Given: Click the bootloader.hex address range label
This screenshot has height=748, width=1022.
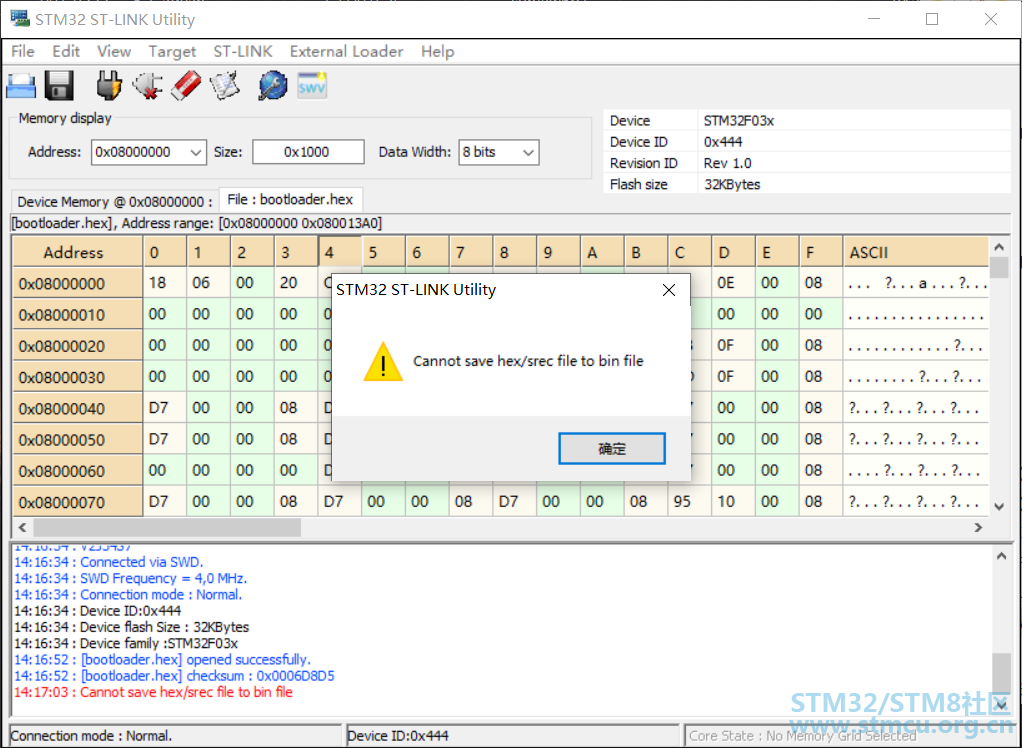Looking at the screenshot, I should point(196,223).
